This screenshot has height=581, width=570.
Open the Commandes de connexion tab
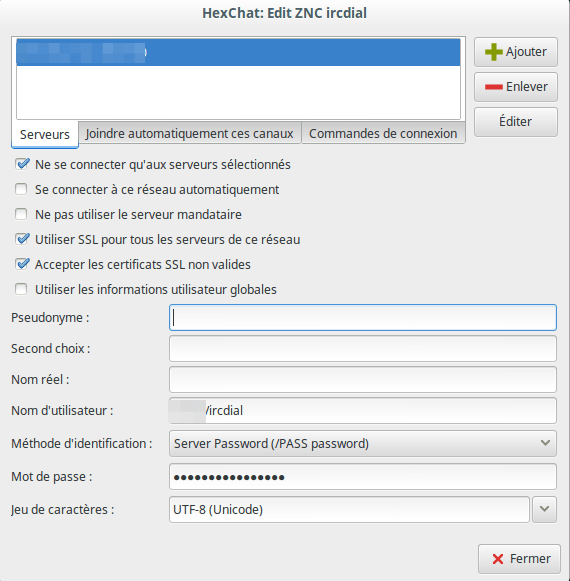coord(383,133)
